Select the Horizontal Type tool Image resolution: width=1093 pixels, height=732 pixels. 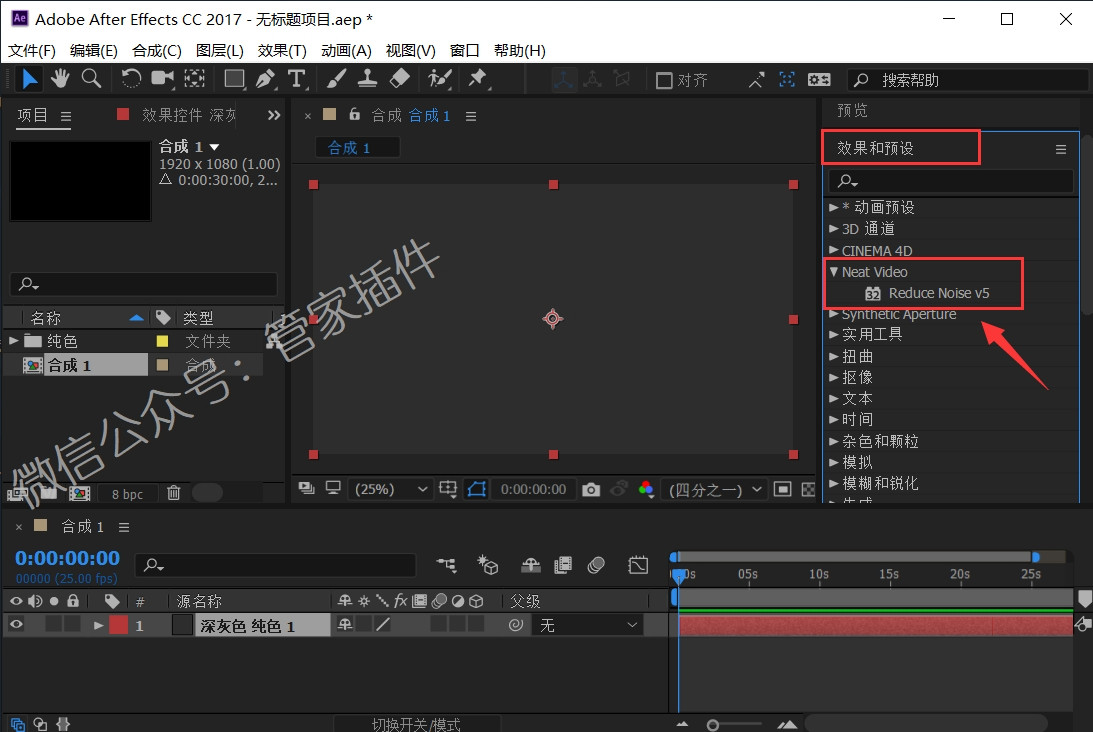[296, 79]
